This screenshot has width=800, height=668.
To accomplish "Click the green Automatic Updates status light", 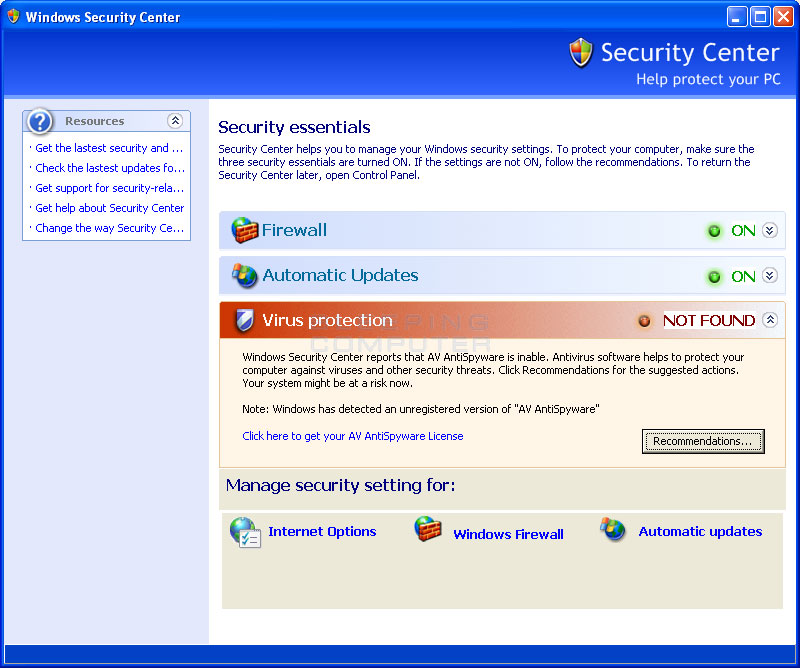I will (x=714, y=277).
